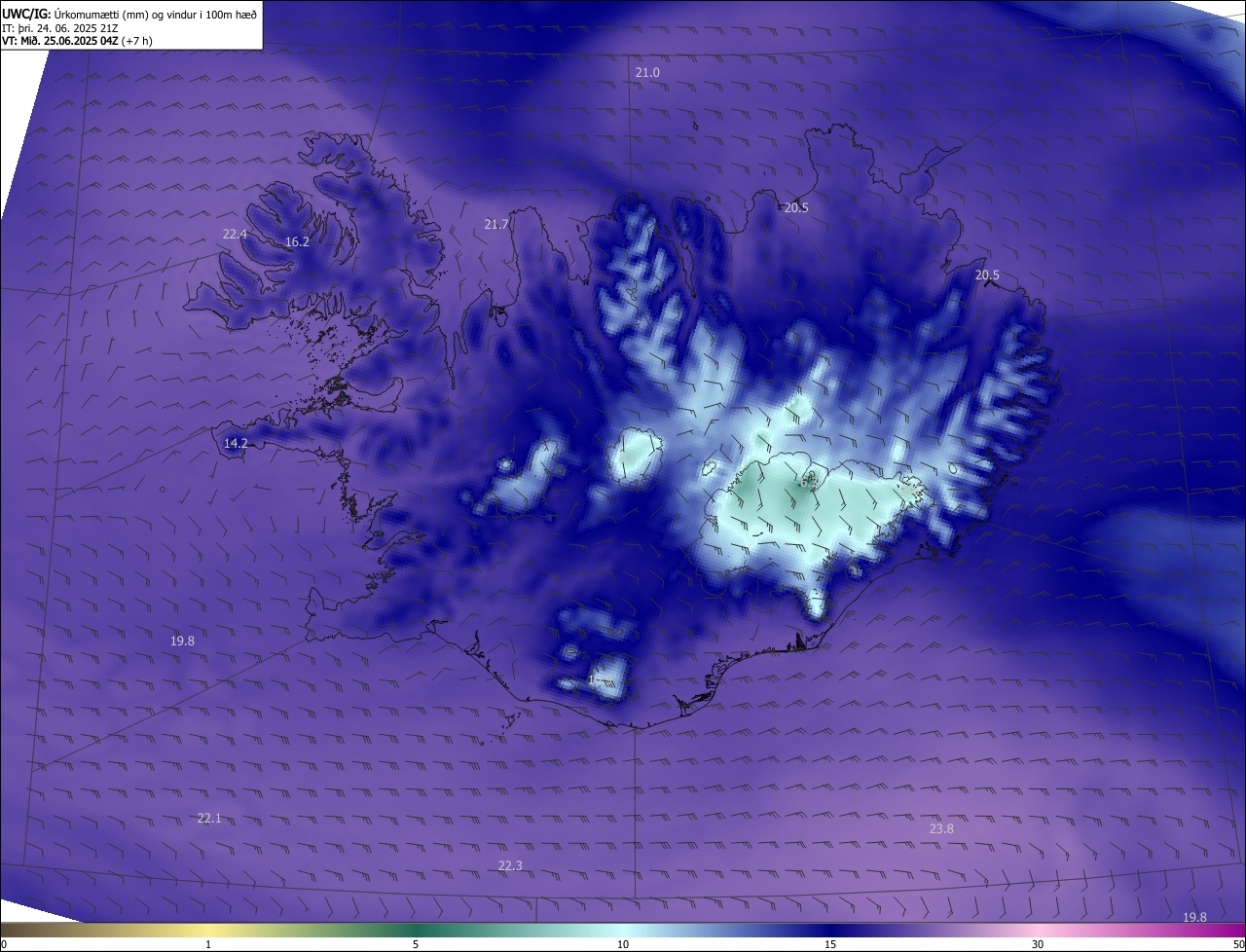Click the color scale tick labeled 10
1246x952 pixels.
click(623, 944)
